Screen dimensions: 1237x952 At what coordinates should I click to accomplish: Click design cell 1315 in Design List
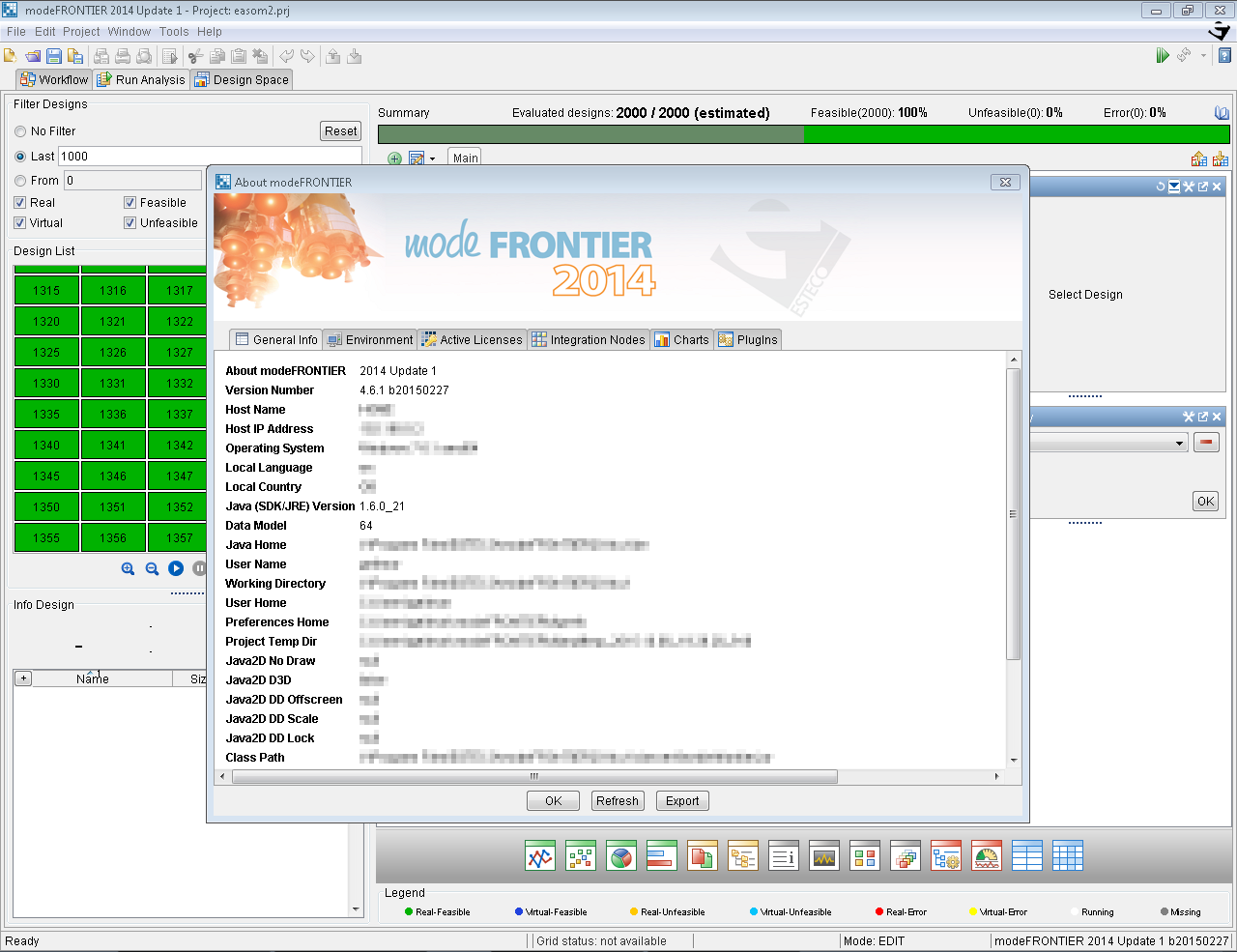46,290
